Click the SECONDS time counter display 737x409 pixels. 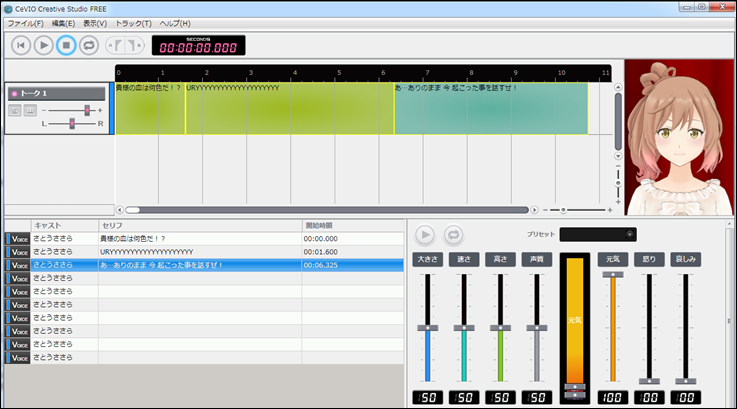click(198, 46)
